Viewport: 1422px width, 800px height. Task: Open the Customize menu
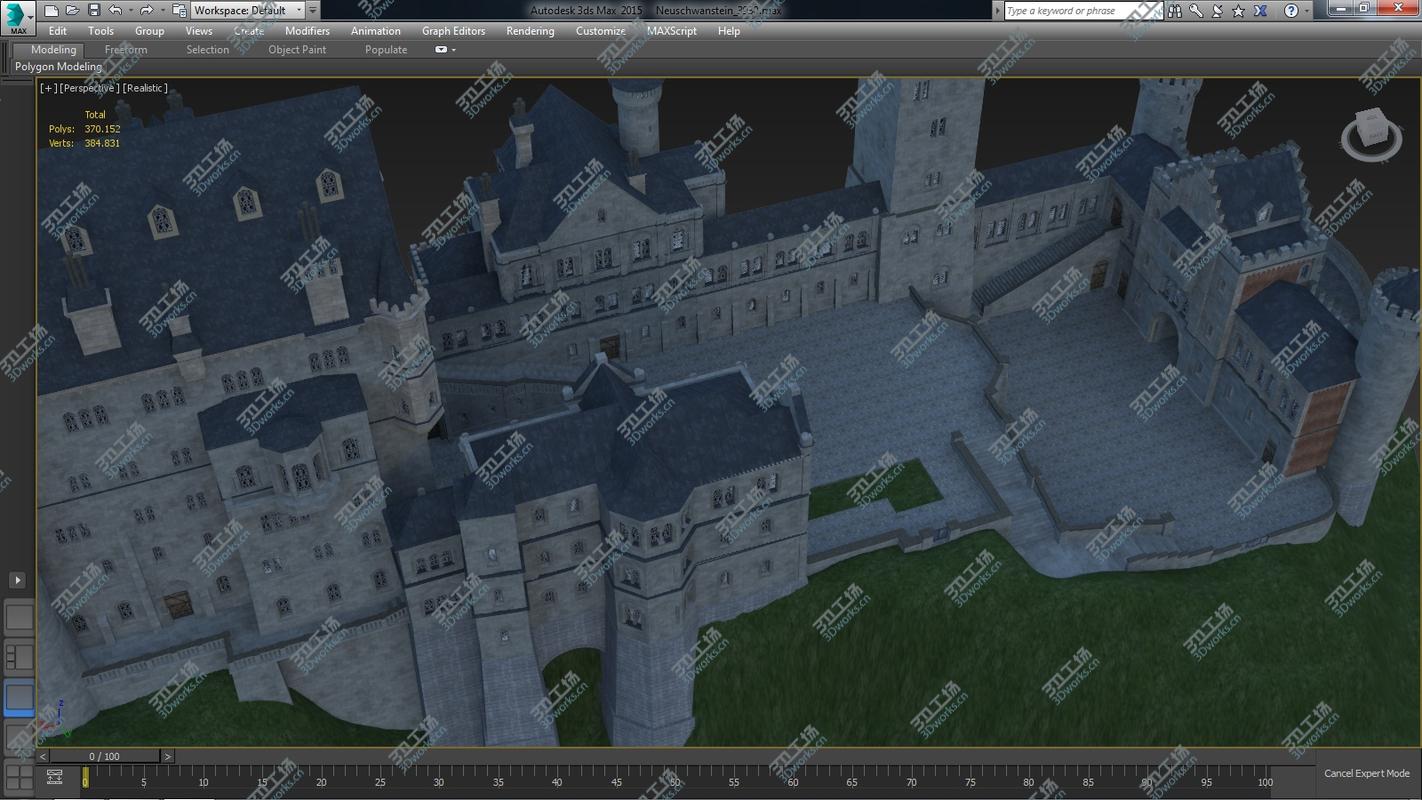point(601,31)
